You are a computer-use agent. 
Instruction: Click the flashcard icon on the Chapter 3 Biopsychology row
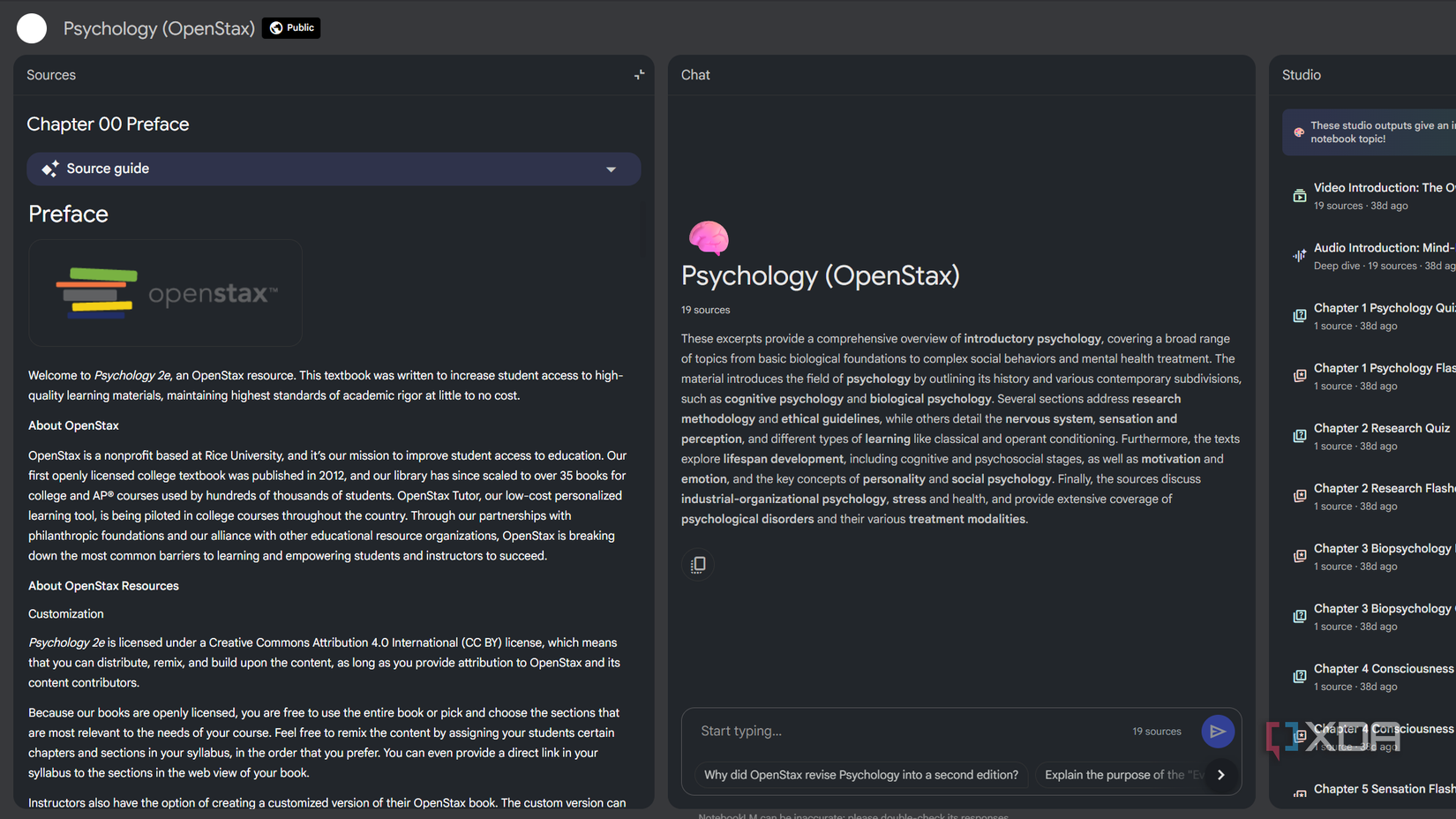coord(1300,556)
